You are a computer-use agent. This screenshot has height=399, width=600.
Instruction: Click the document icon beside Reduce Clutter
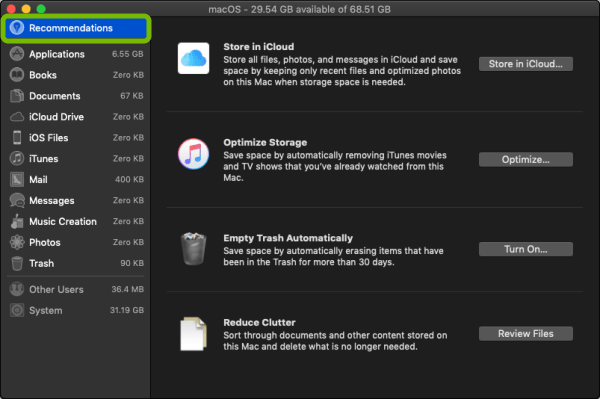click(193, 334)
